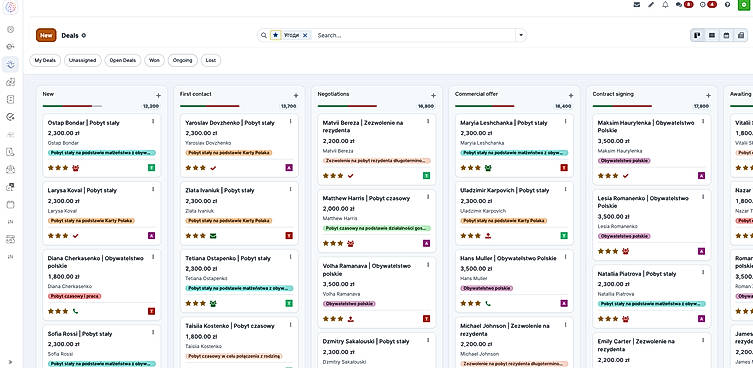Click the upload activity icon on Volha Ramanava card
Viewport: 753px width, 368px height.
pos(351,319)
